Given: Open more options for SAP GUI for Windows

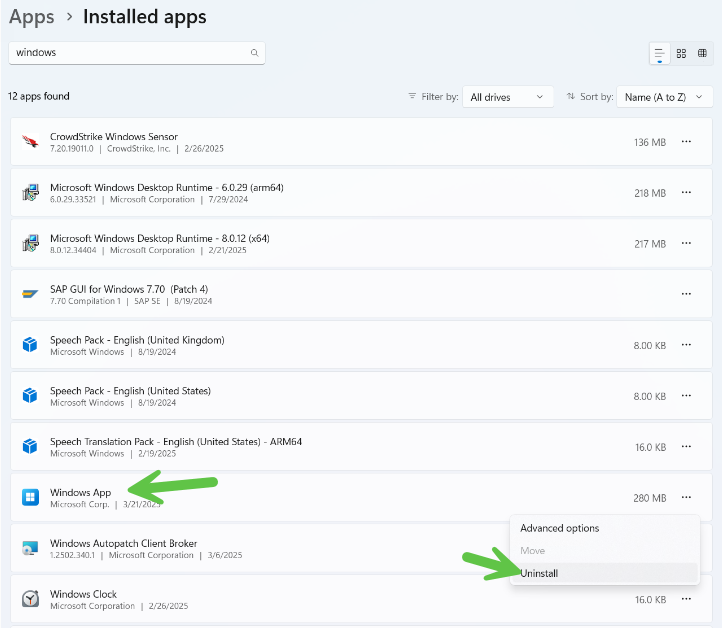Looking at the screenshot, I should 686,294.
